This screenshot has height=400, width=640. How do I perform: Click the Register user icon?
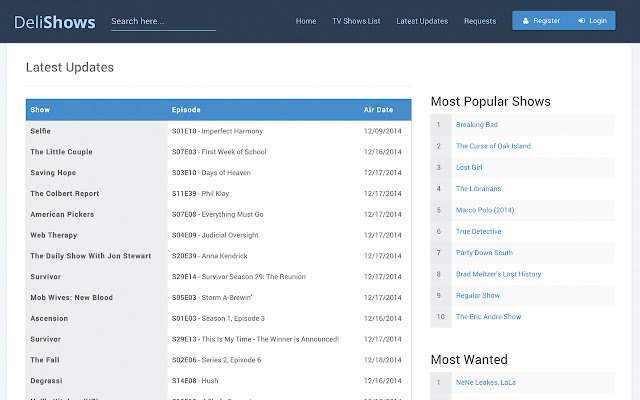(526, 21)
